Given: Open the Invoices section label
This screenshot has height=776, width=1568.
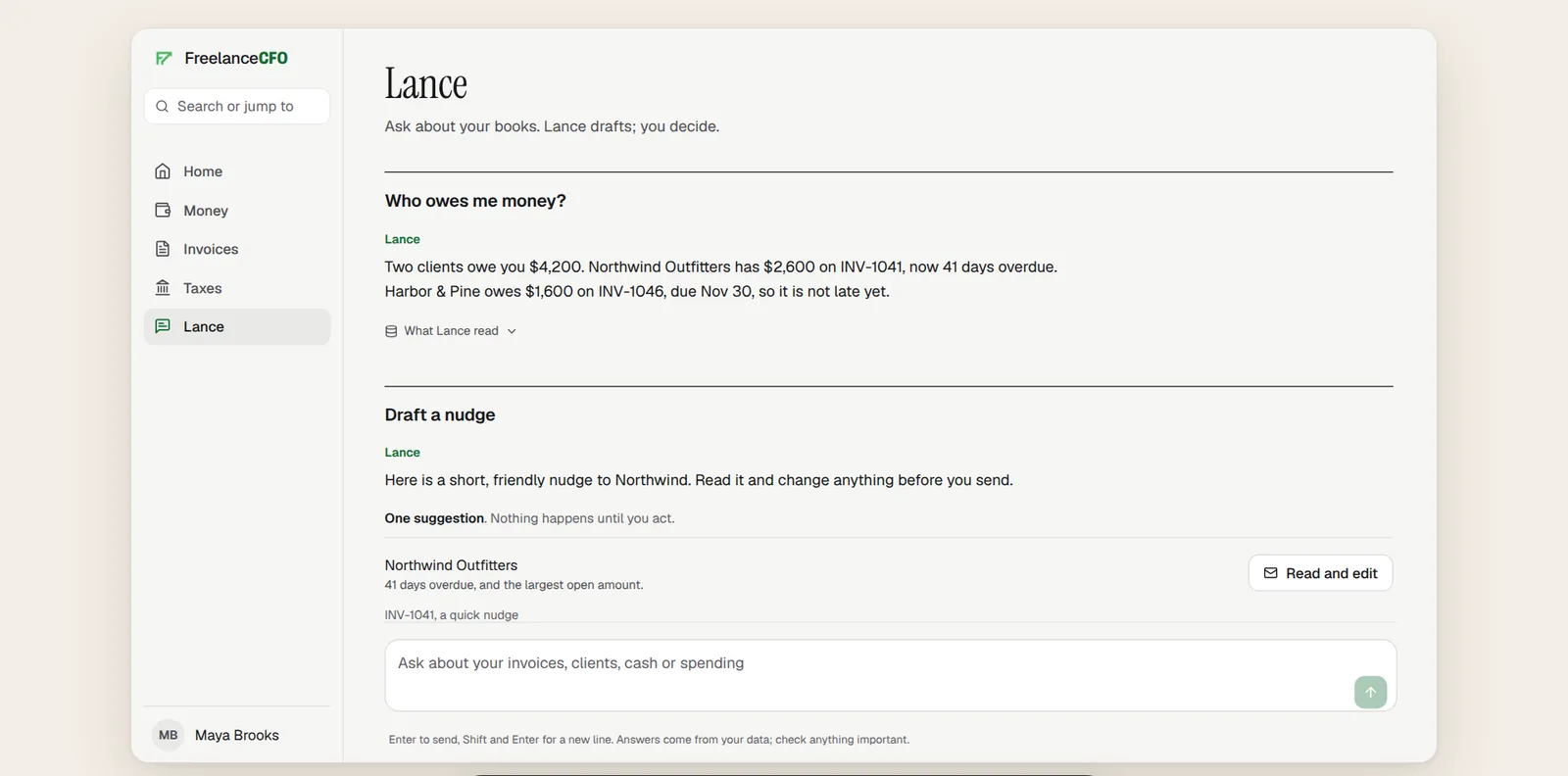Looking at the screenshot, I should click(211, 249).
